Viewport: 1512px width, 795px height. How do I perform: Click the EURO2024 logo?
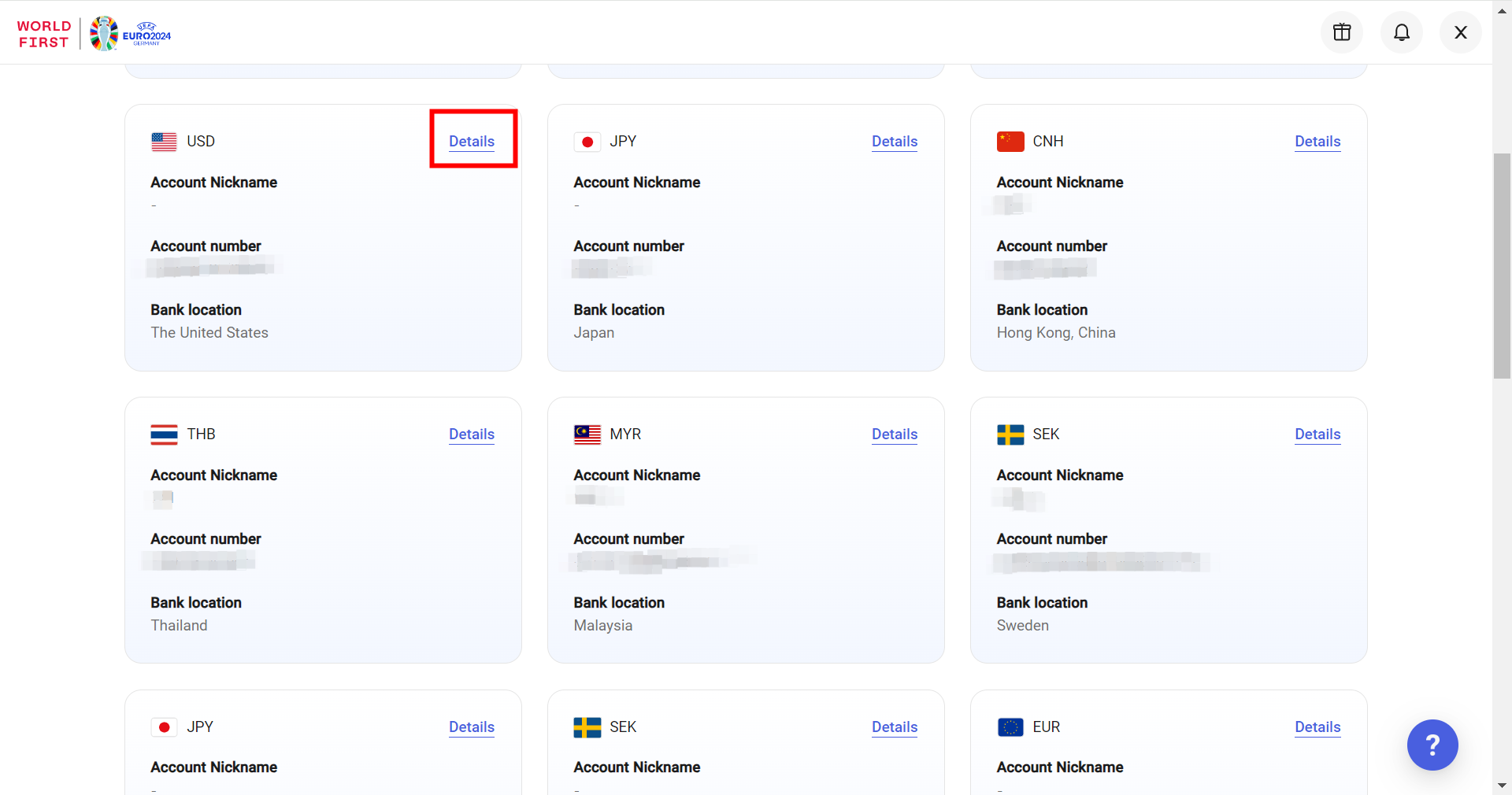pyautogui.click(x=131, y=34)
